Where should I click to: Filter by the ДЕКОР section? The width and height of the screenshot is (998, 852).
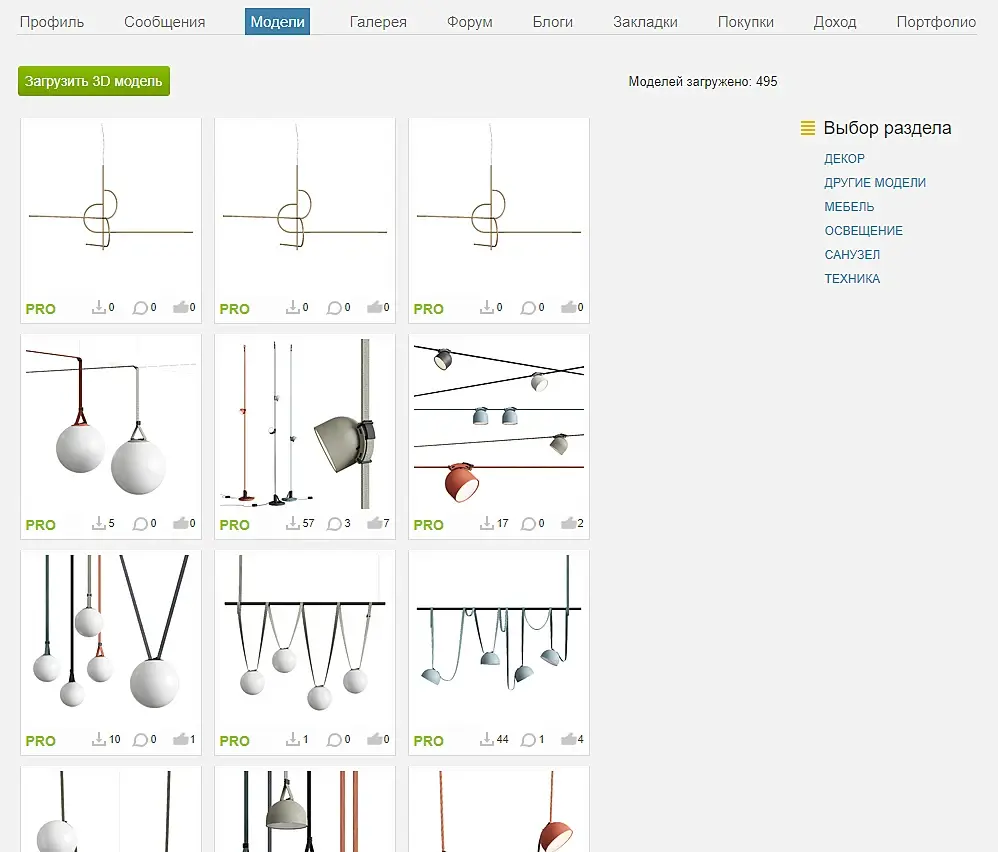click(845, 158)
